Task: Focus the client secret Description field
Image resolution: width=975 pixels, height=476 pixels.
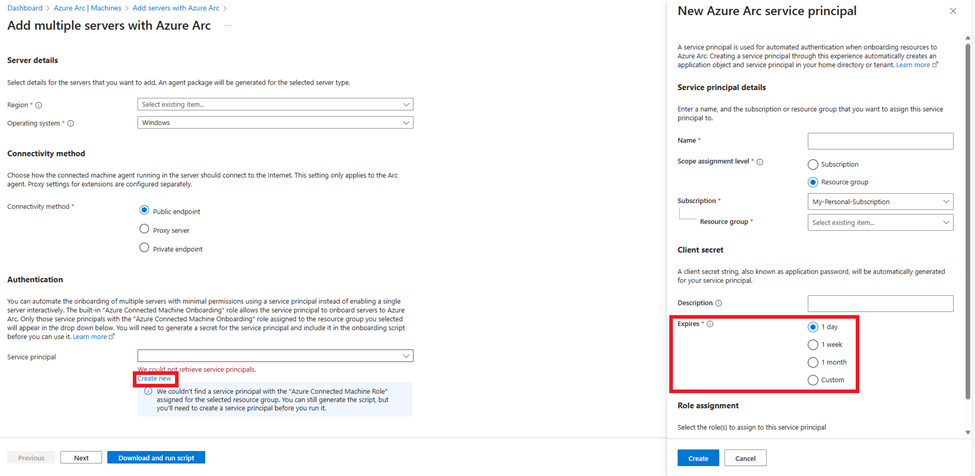Action: pos(880,303)
